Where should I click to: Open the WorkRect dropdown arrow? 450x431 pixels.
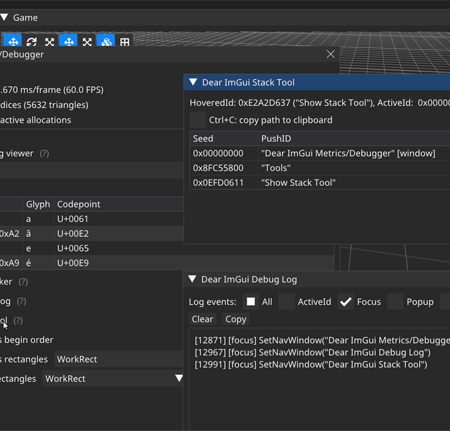click(179, 378)
